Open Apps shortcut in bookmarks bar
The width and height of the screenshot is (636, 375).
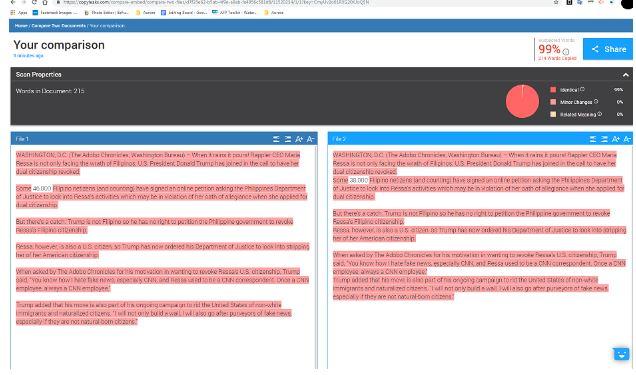point(19,13)
